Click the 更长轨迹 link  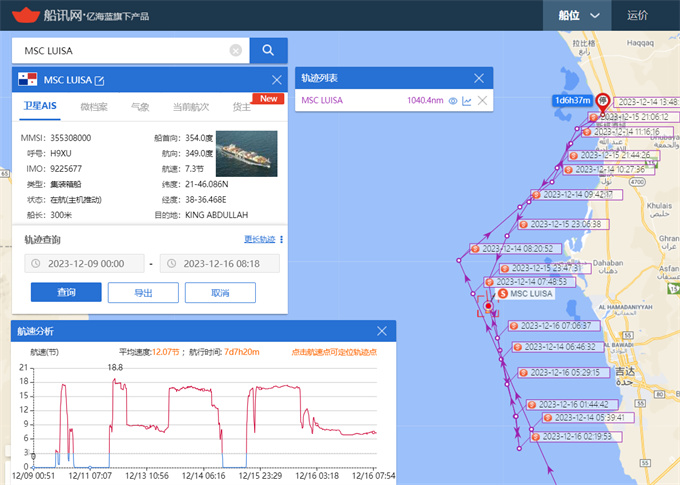point(259,239)
